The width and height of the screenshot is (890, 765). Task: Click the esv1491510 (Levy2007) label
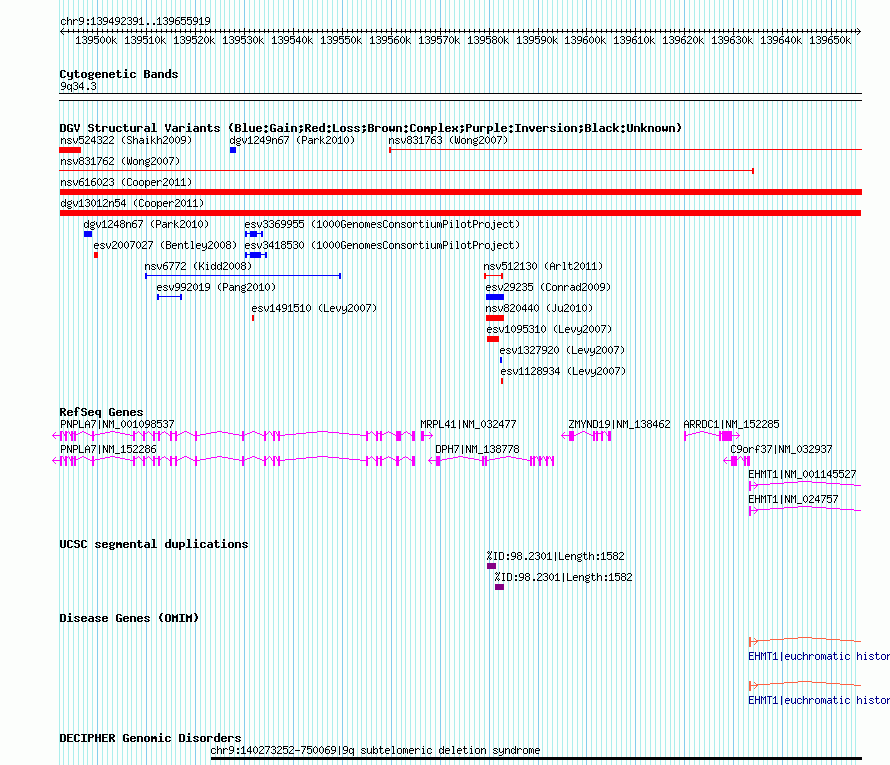pyautogui.click(x=314, y=308)
